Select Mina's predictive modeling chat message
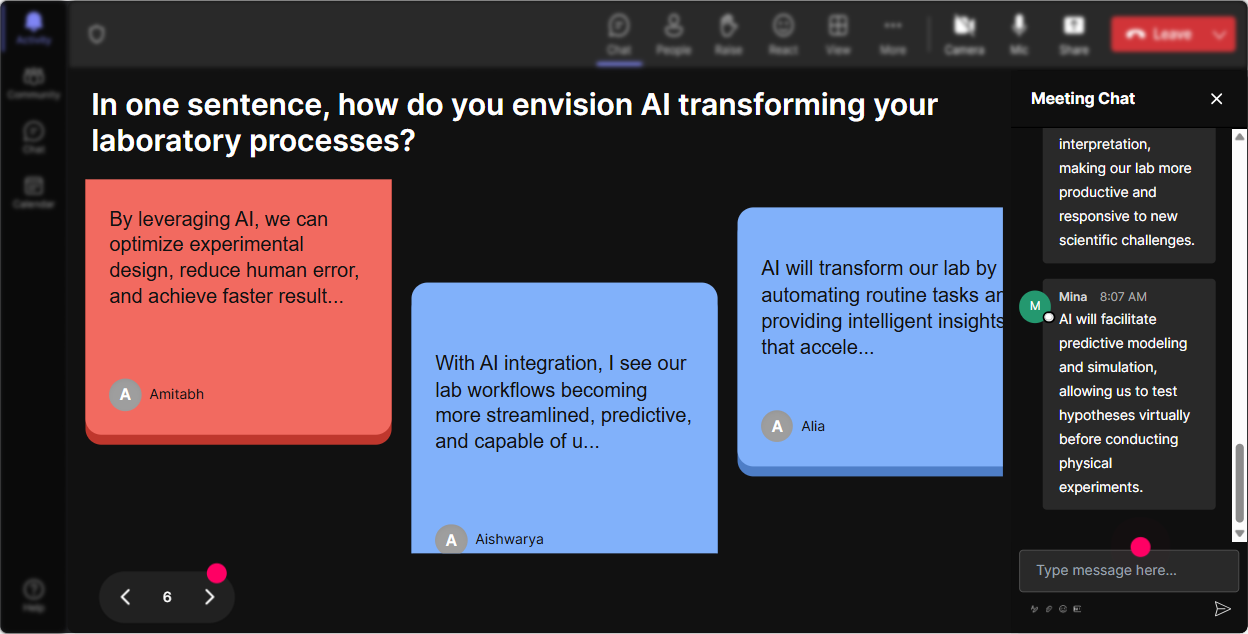Screen dimensions: 1248x634 pyautogui.click(x=1129, y=394)
